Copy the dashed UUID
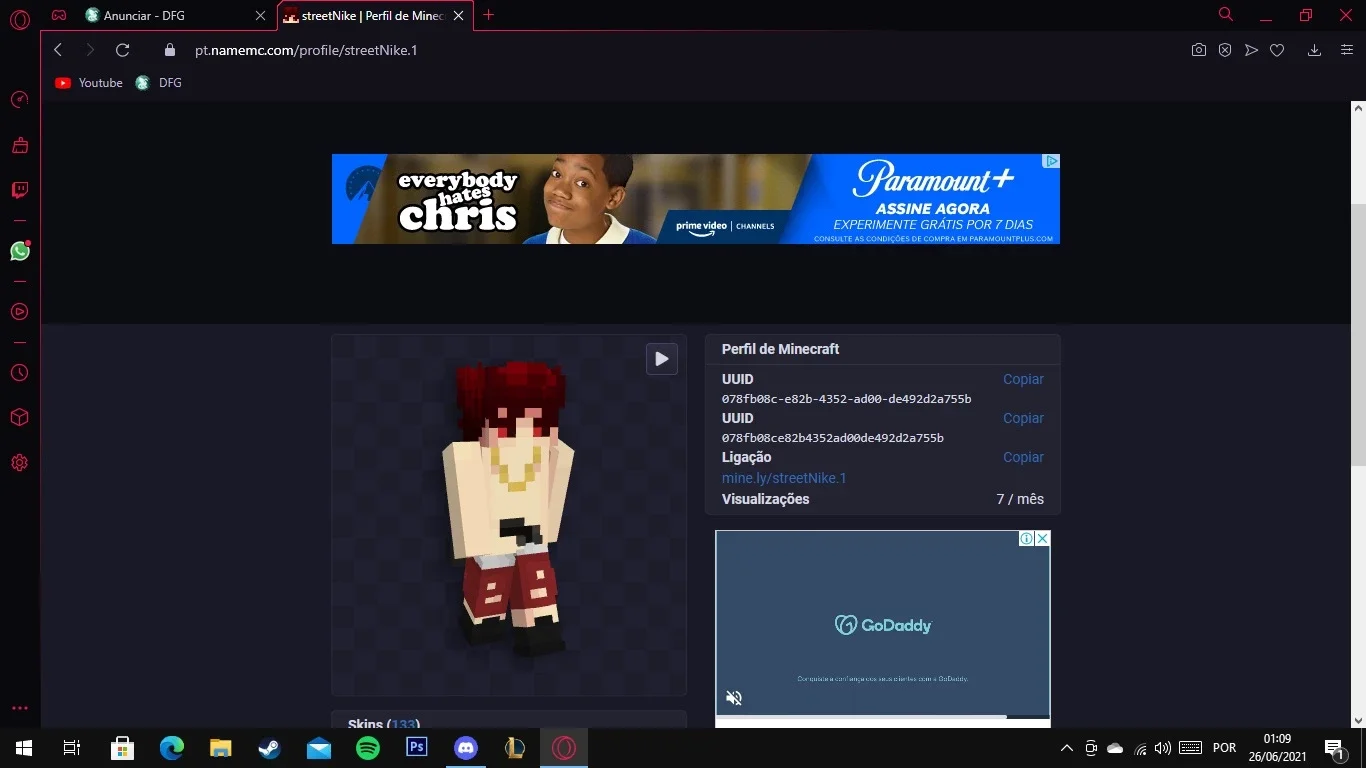 click(1023, 379)
